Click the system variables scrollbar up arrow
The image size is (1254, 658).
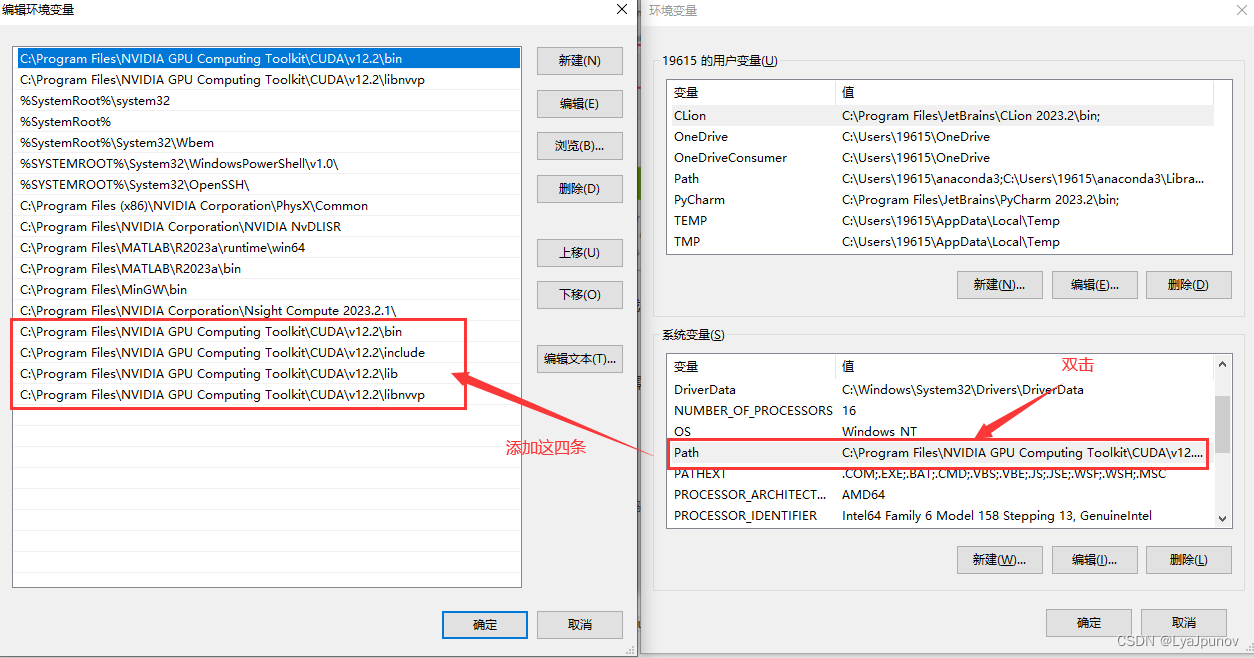[1223, 364]
